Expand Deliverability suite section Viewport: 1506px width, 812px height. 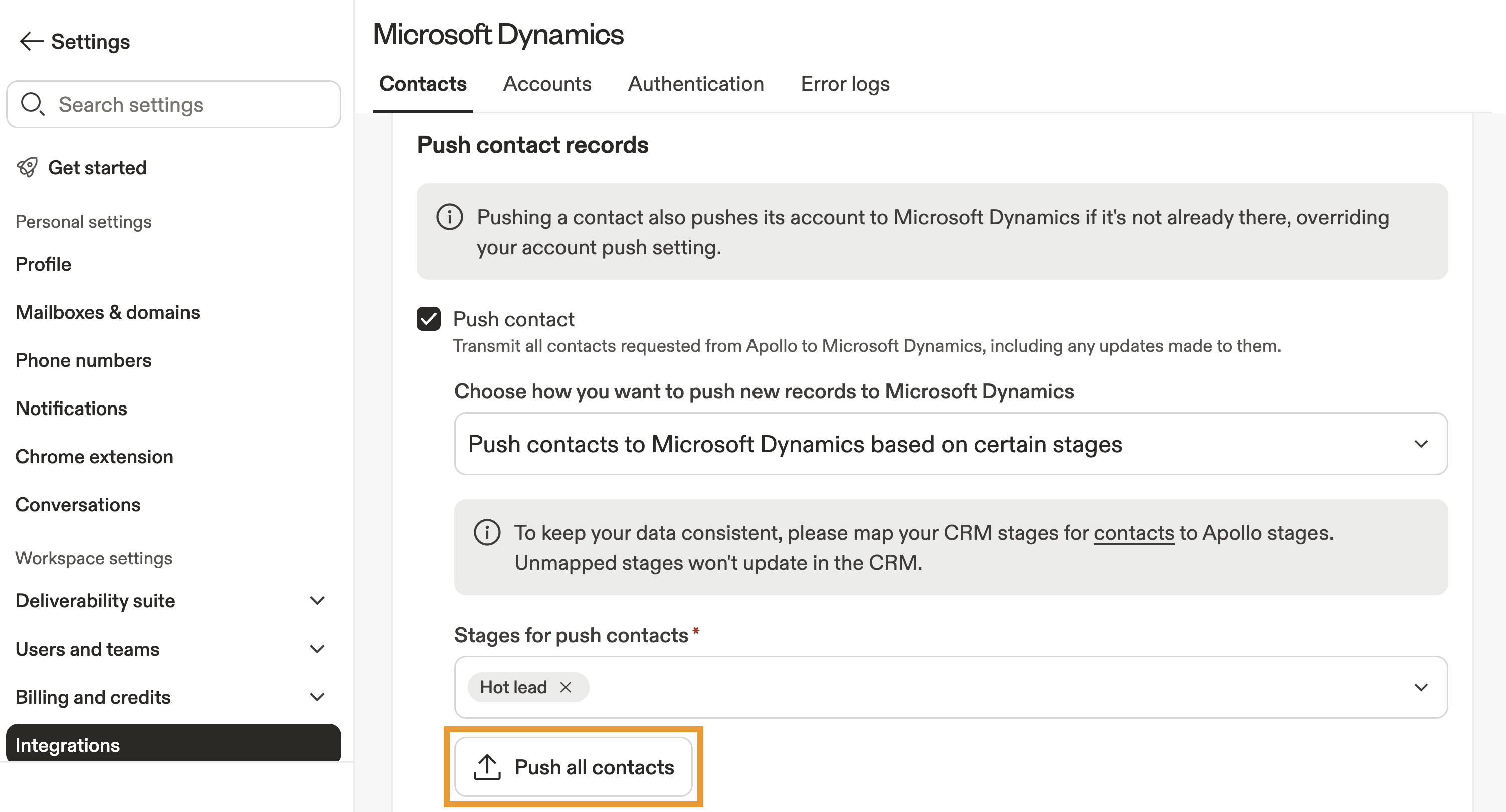(x=317, y=601)
